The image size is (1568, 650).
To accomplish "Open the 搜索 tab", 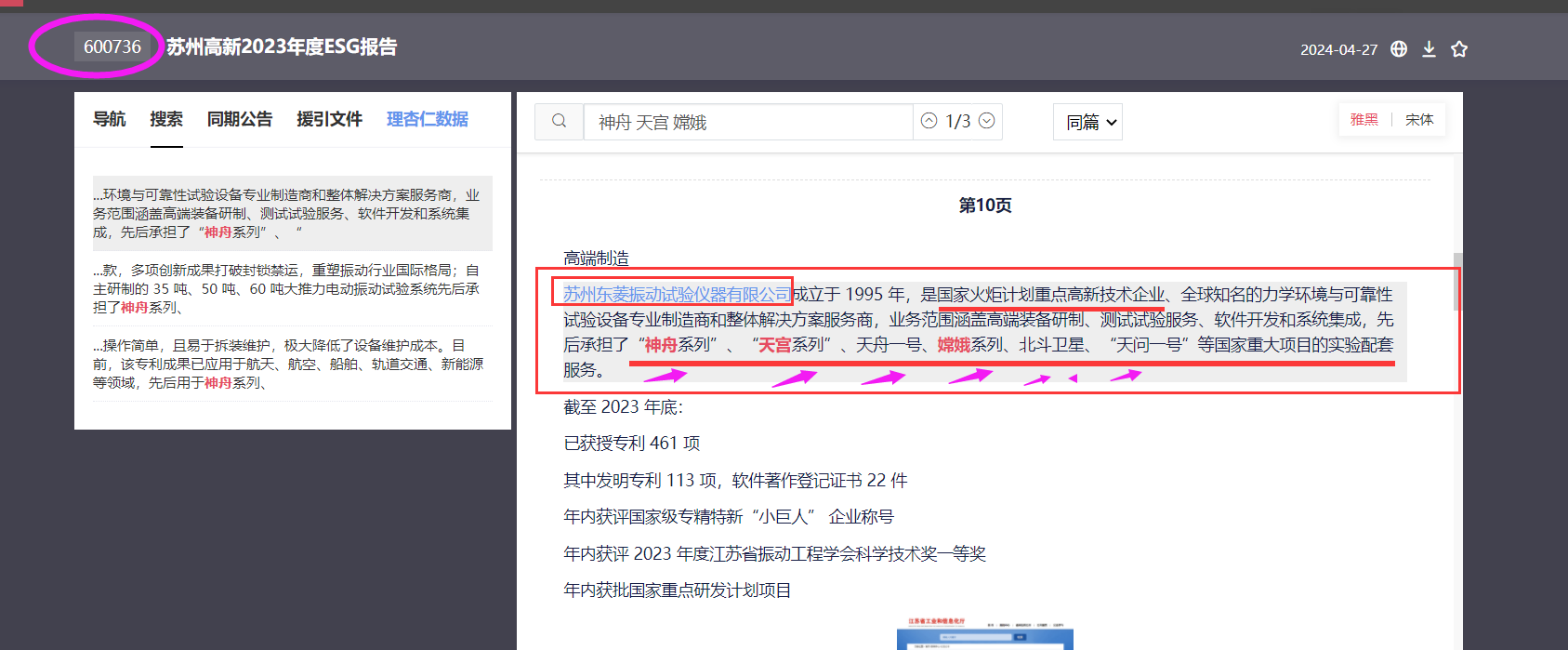I will pos(166,119).
